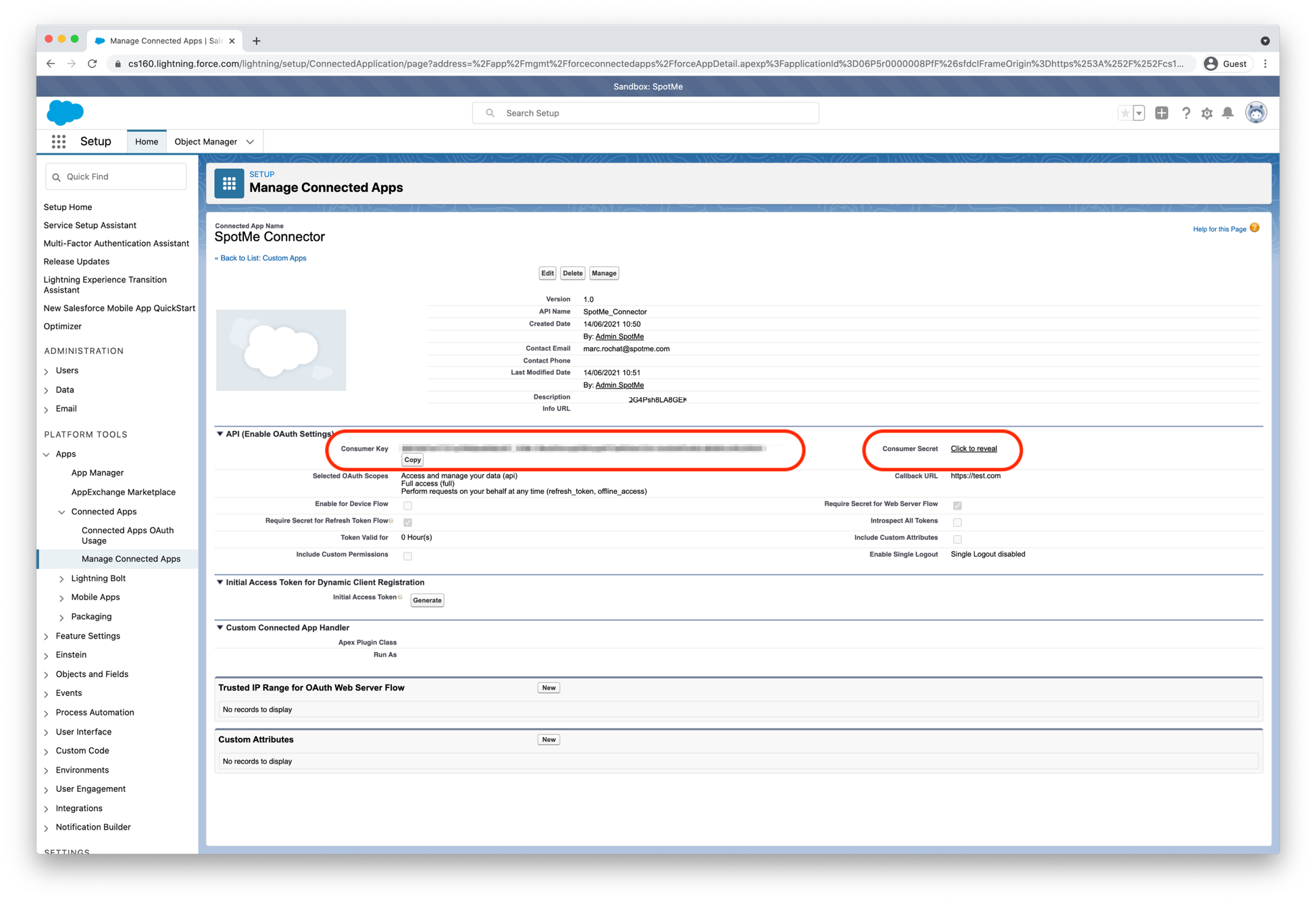Click the Manage button
This screenshot has width=1316, height=902.
click(x=604, y=273)
